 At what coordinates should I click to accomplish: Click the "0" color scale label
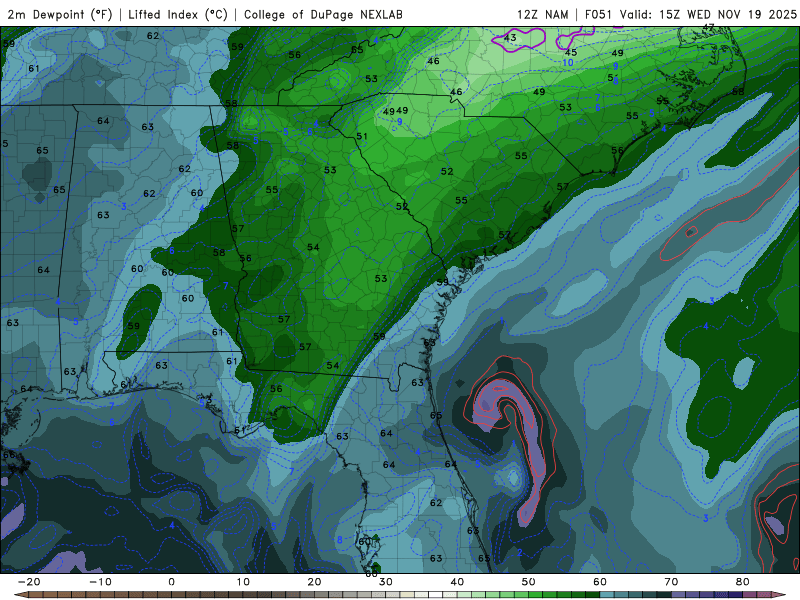click(x=171, y=582)
